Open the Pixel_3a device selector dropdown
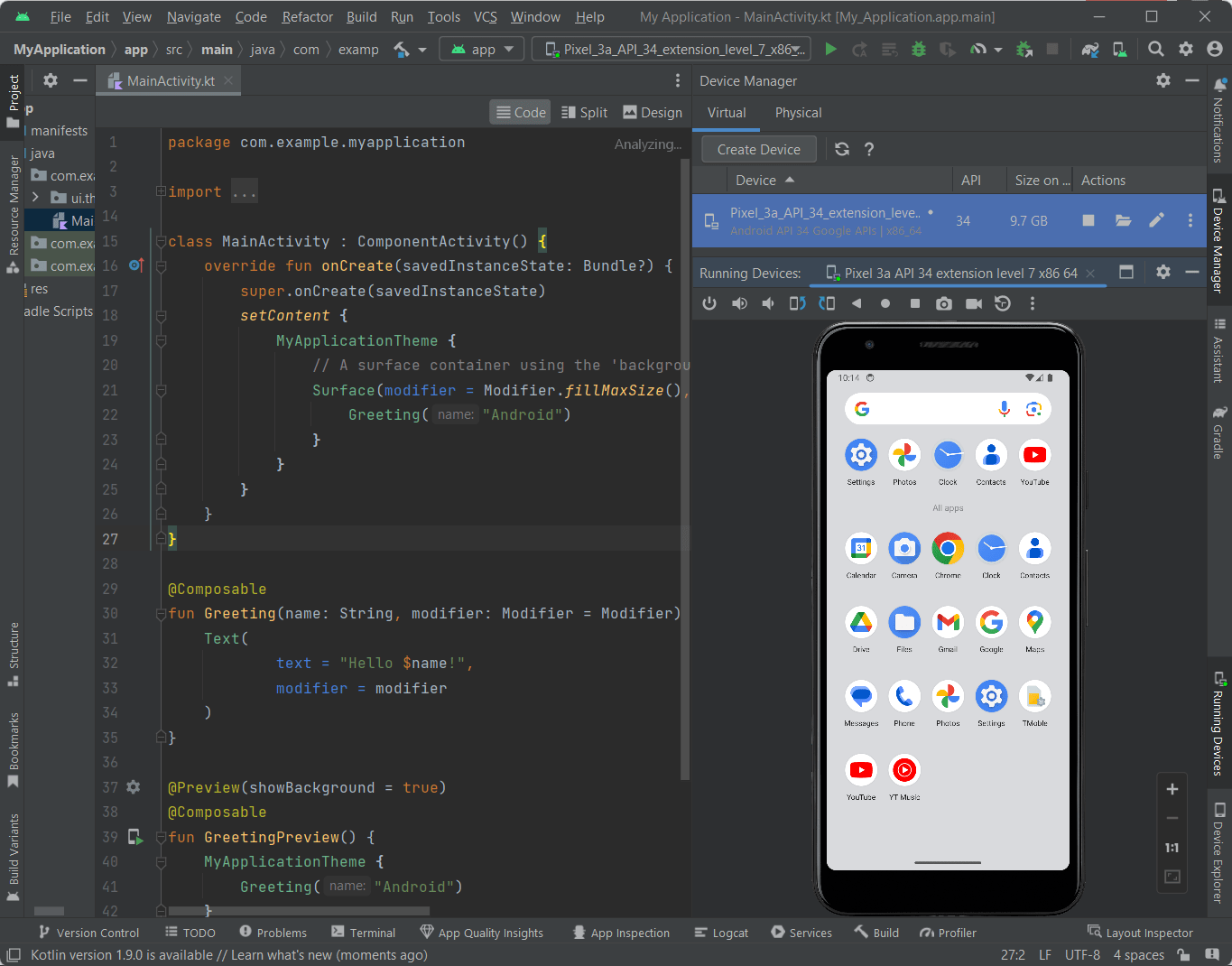Viewport: 1232px width, 966px height. pos(671,49)
